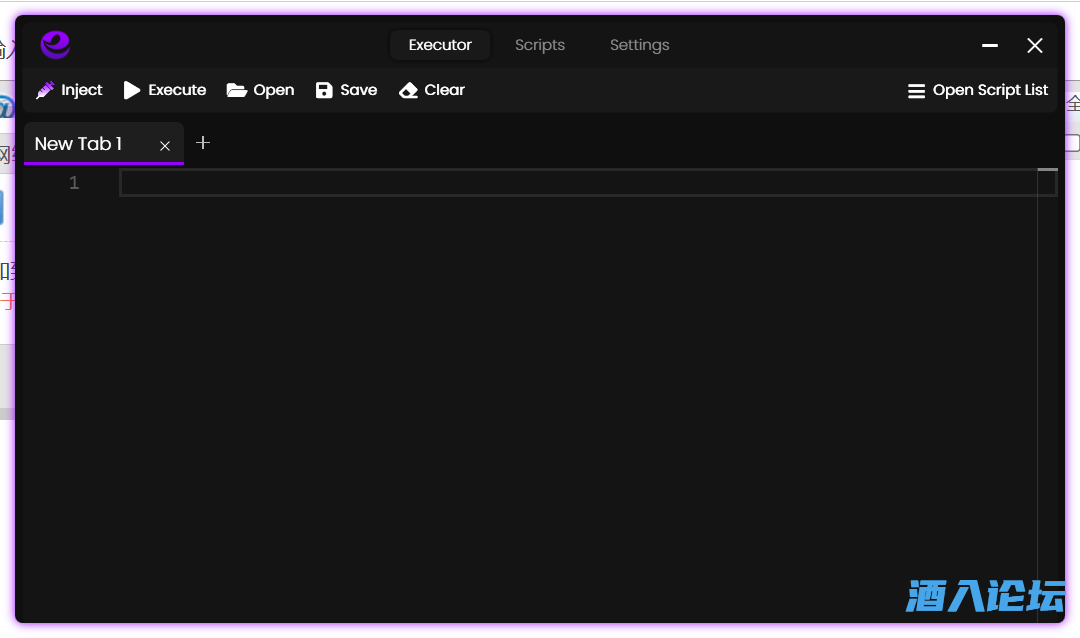Add a new tab with plus icon
Screen dimensions: 1080x638
tap(203, 143)
